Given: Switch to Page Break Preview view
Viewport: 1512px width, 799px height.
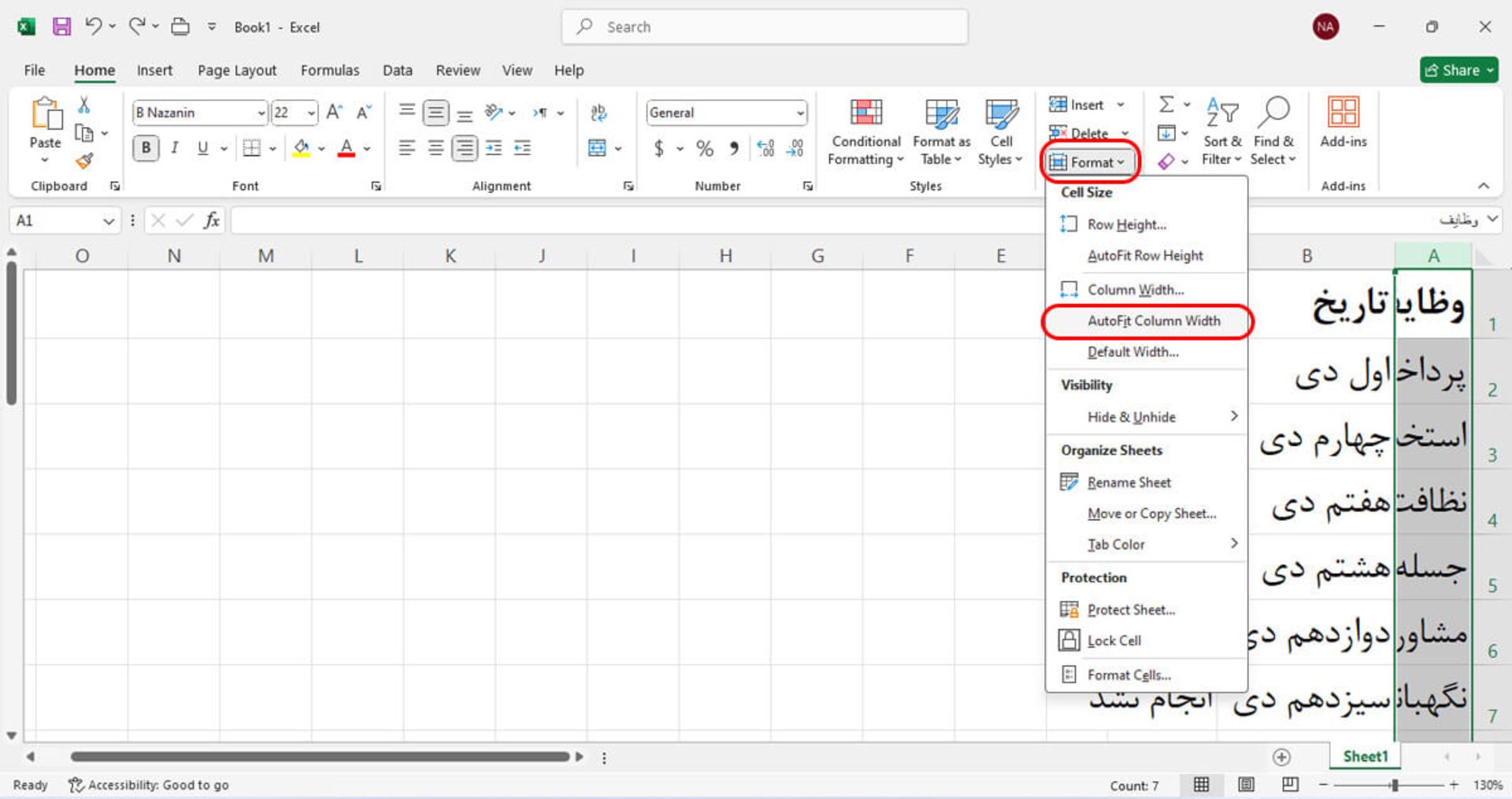Looking at the screenshot, I should (1290, 785).
